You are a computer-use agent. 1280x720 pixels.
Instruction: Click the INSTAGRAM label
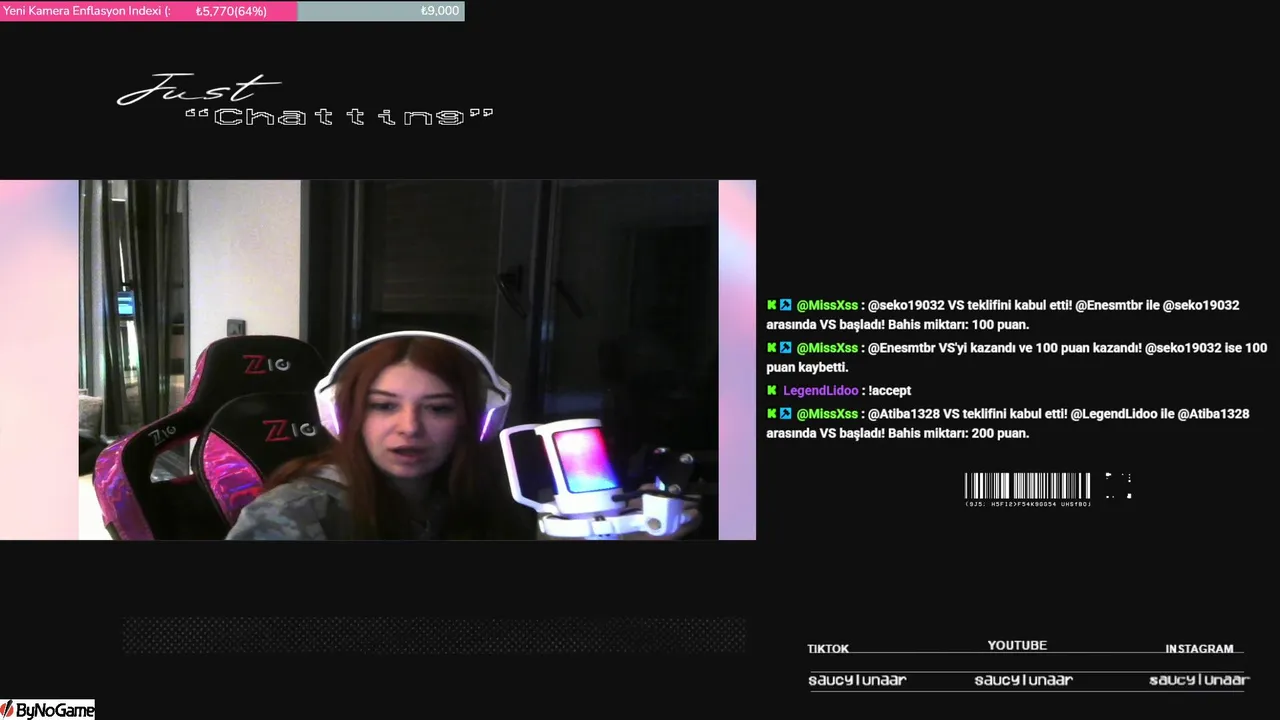point(1199,649)
